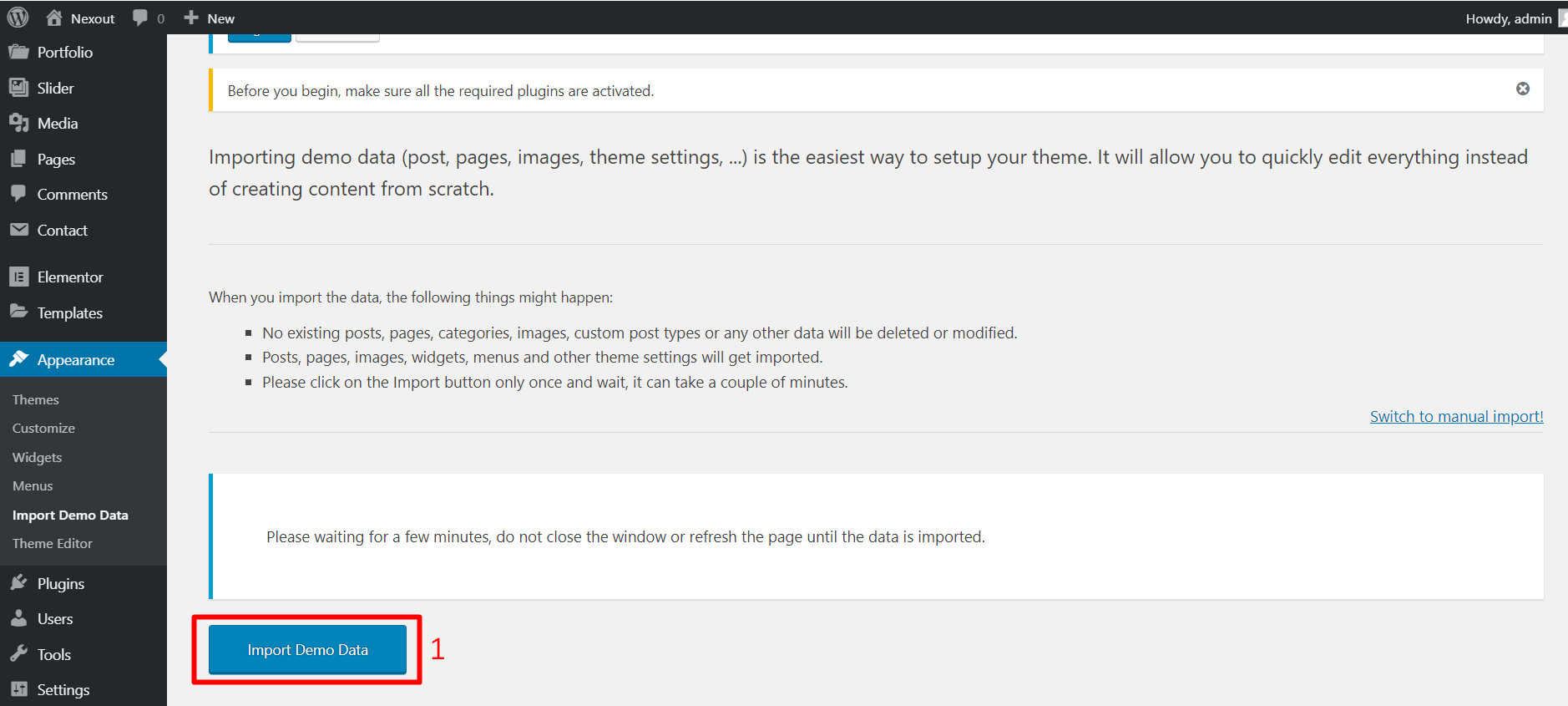Screen dimensions: 1568x706
Task: Click the Elementor sidebar icon
Action: point(18,277)
